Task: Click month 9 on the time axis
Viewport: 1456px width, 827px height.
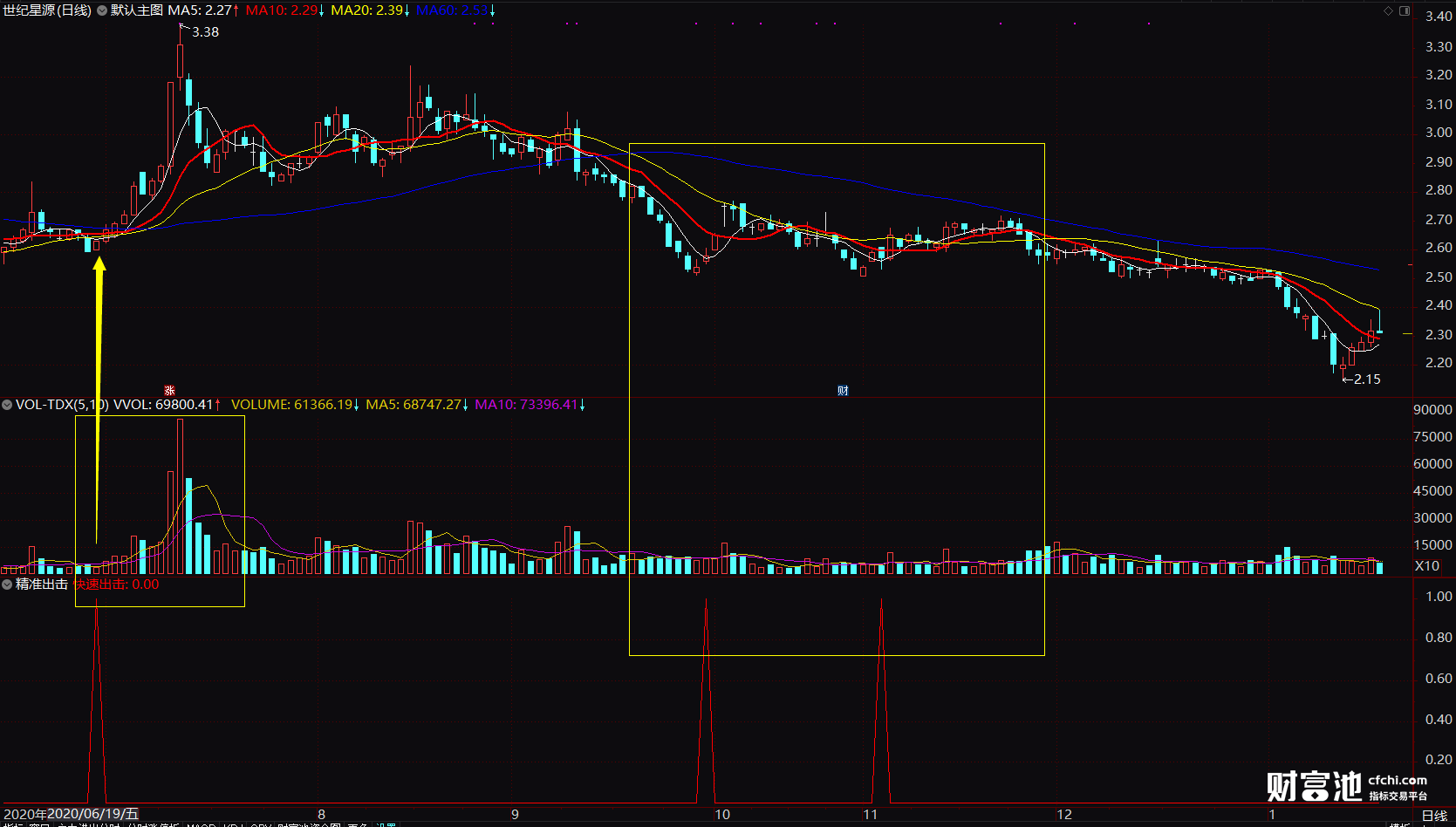Action: (x=515, y=815)
